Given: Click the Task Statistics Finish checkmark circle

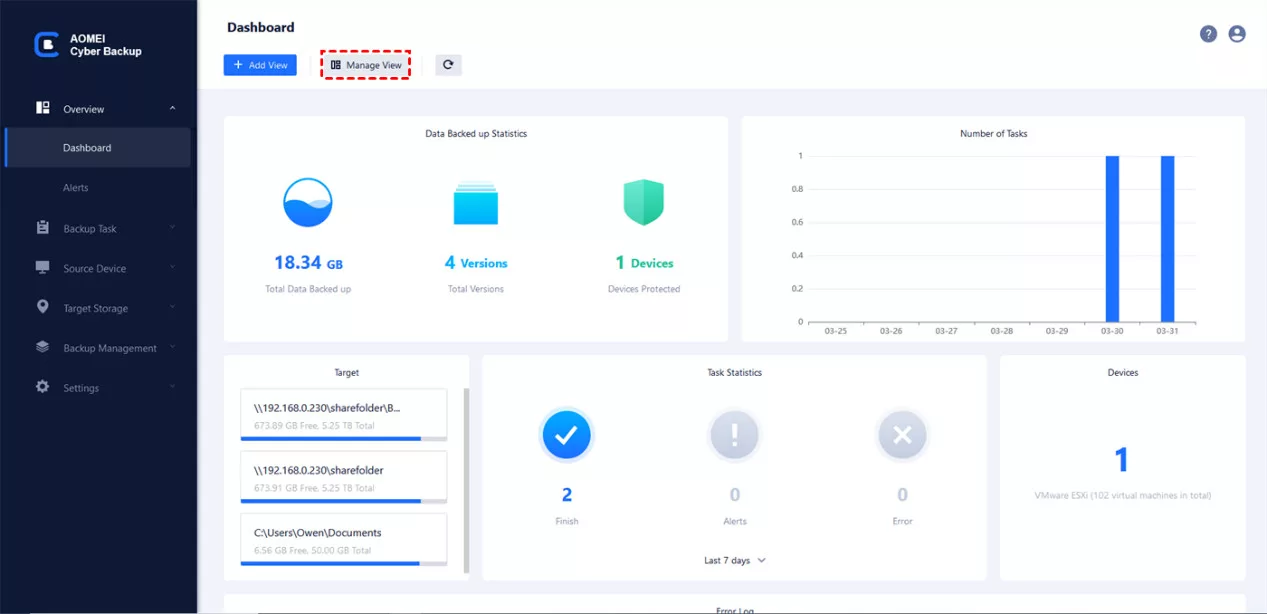Looking at the screenshot, I should coord(567,434).
